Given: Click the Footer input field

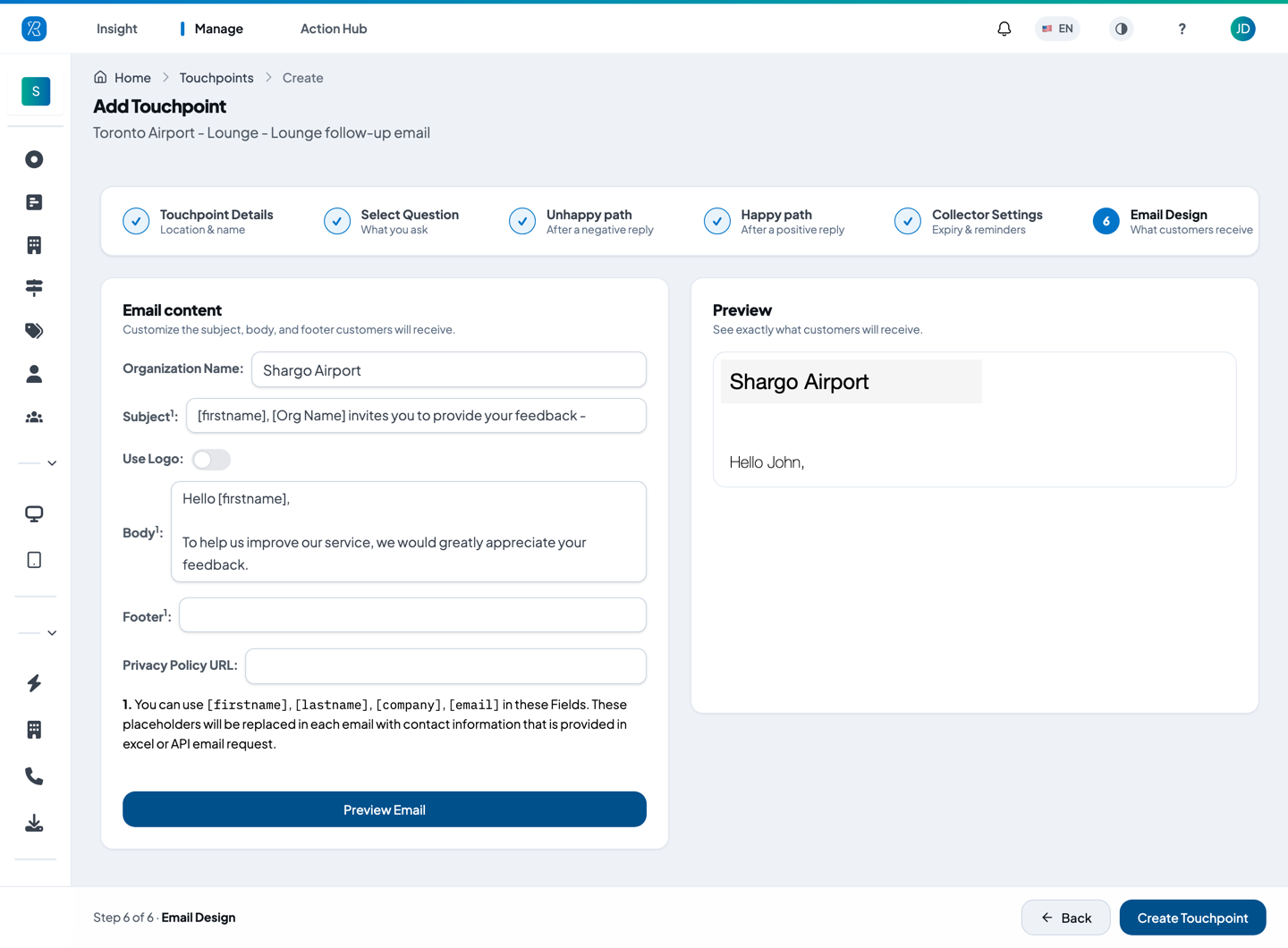Looking at the screenshot, I should [412, 615].
